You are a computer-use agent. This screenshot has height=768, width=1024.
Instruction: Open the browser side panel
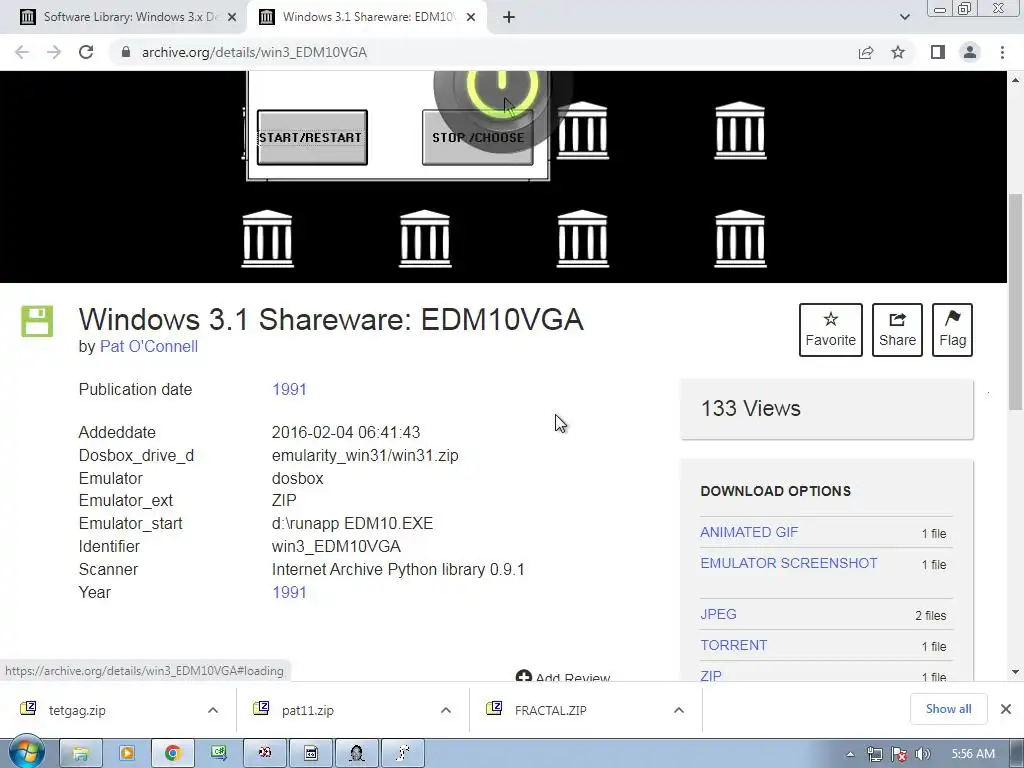(938, 52)
